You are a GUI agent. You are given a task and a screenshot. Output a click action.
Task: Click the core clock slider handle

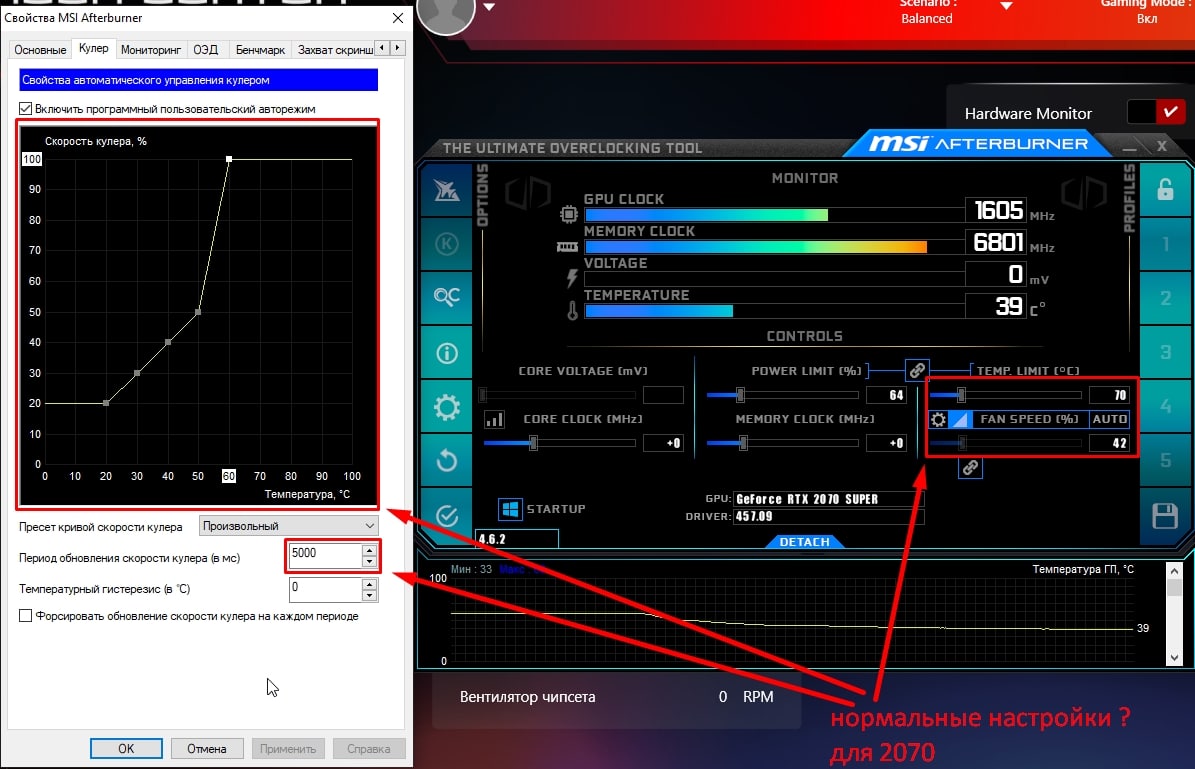533,443
